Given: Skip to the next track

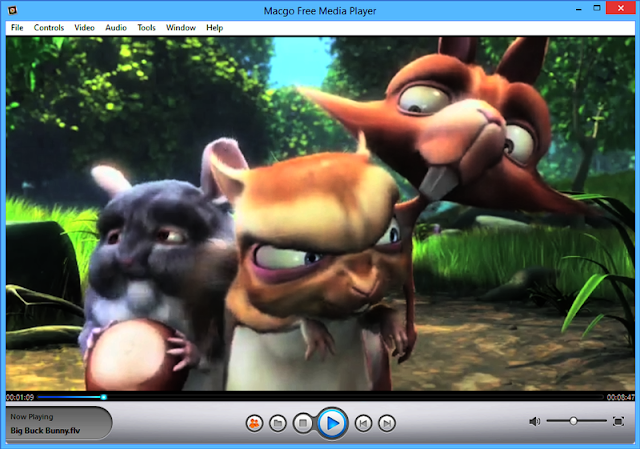Looking at the screenshot, I should (387, 423).
